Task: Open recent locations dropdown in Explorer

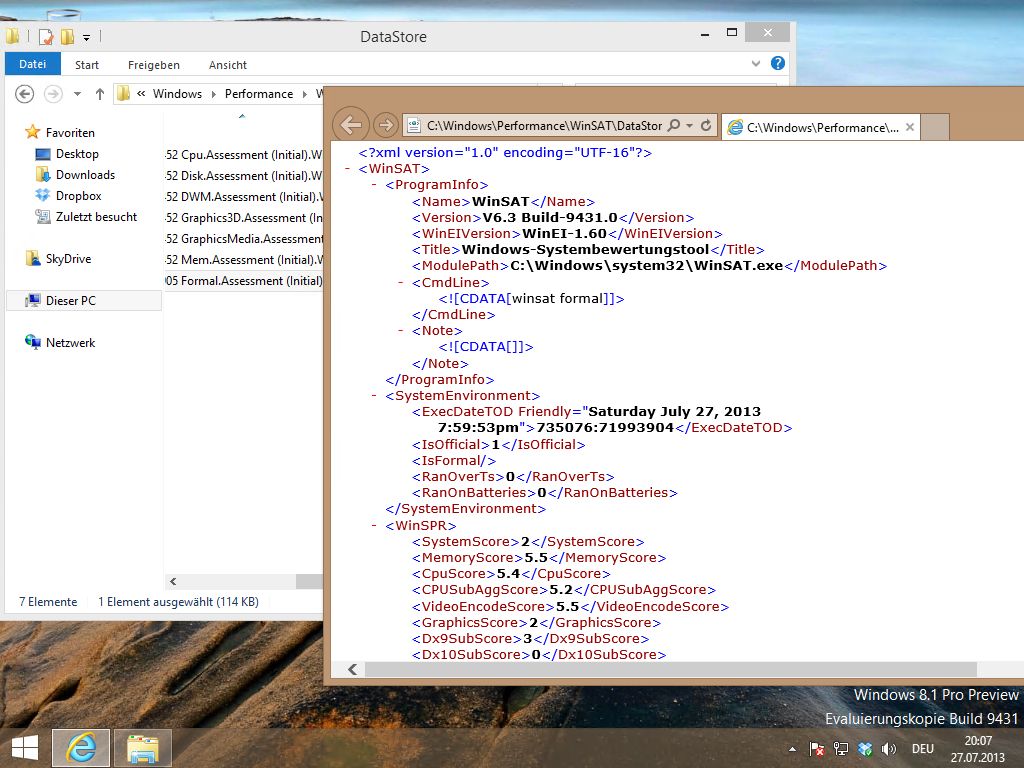Action: point(77,94)
